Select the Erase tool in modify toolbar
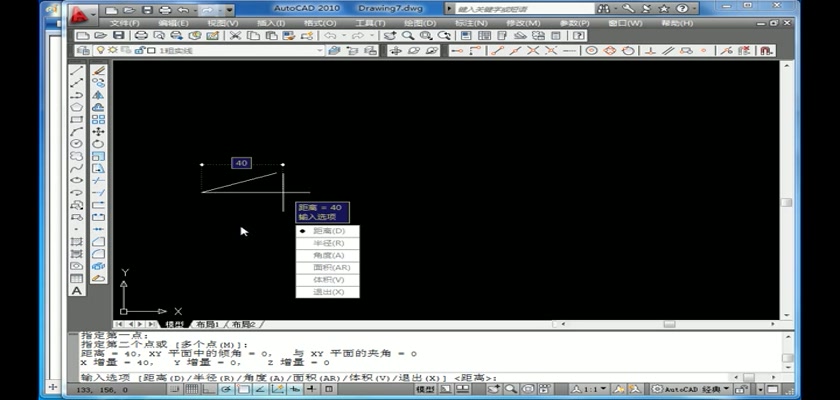Viewport: 840px width, 400px height. pos(98,70)
